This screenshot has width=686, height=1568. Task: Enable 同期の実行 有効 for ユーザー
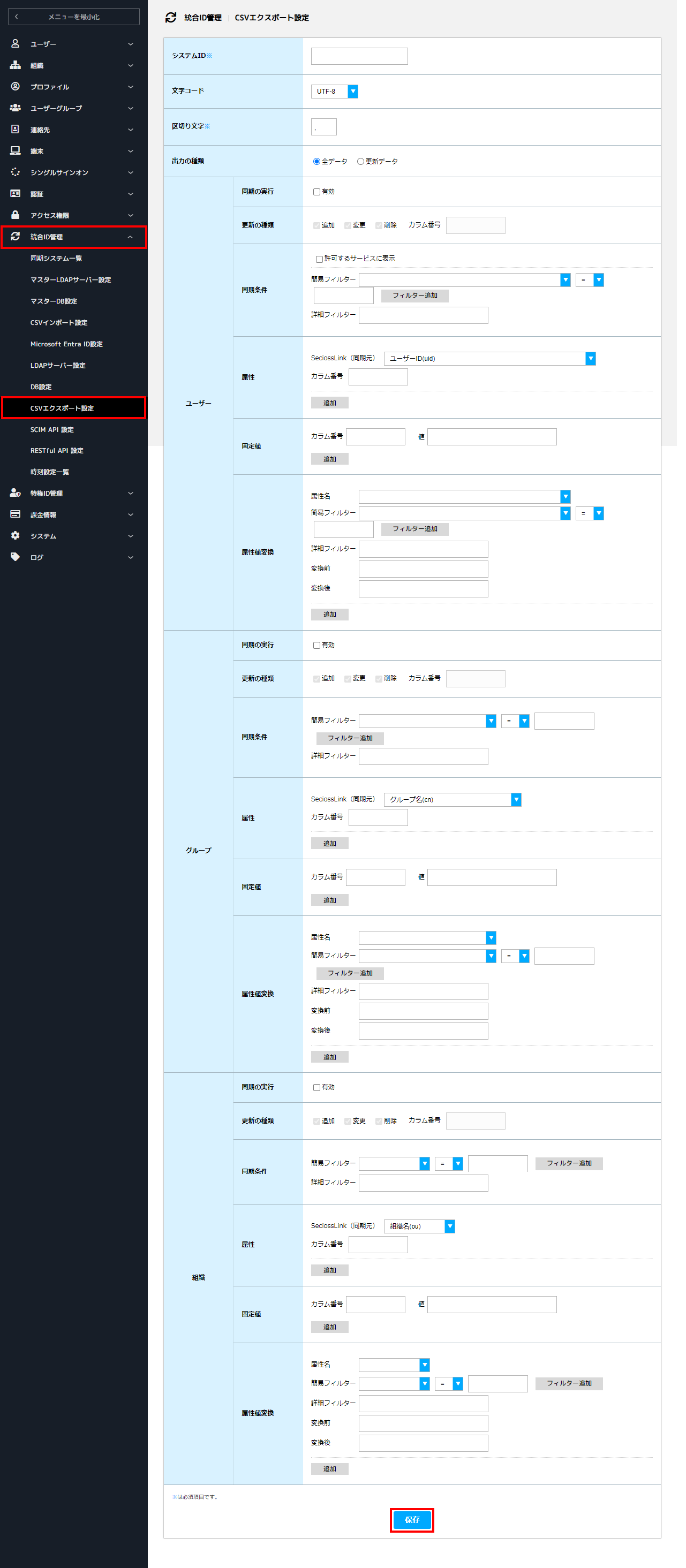(316, 192)
